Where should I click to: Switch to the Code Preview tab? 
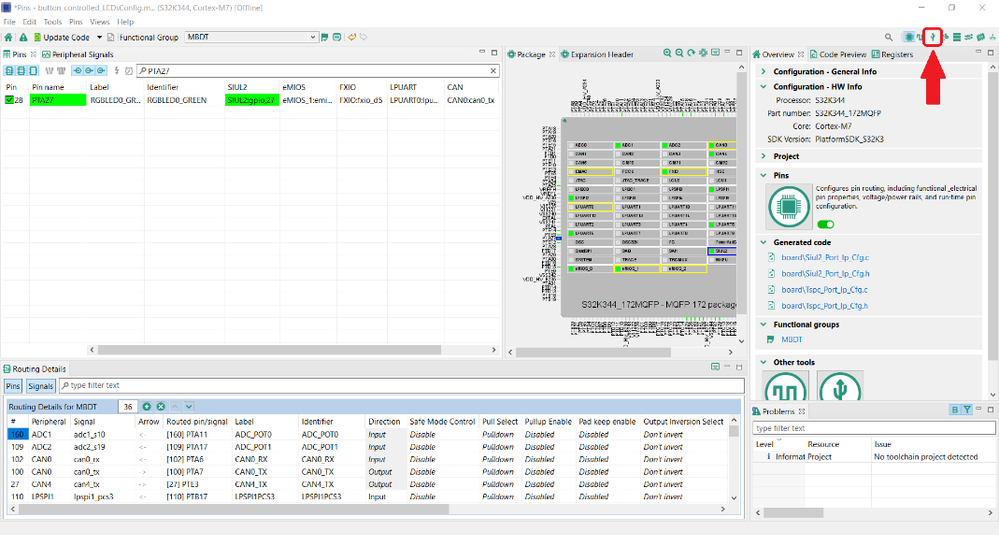pyautogui.click(x=837, y=54)
